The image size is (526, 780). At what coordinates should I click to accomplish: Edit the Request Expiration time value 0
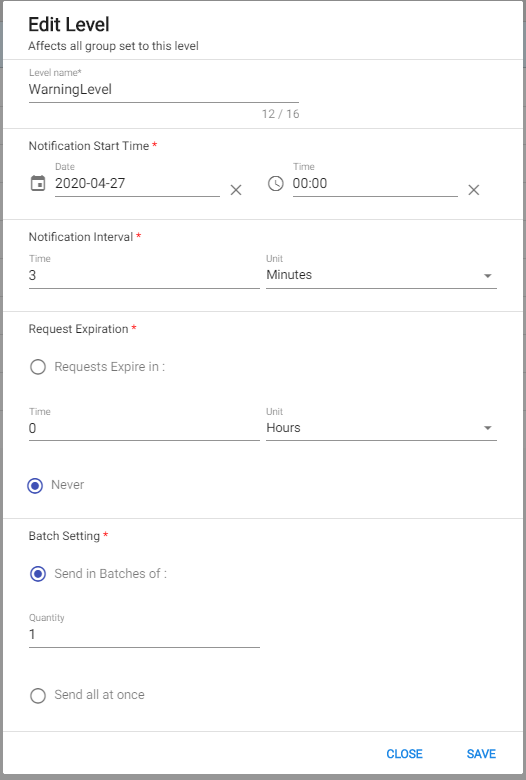click(x=144, y=428)
